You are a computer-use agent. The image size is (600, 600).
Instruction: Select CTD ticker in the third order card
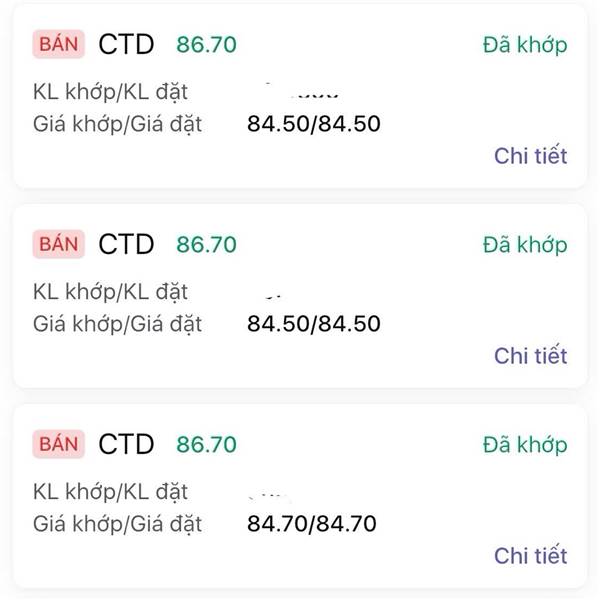(x=126, y=445)
